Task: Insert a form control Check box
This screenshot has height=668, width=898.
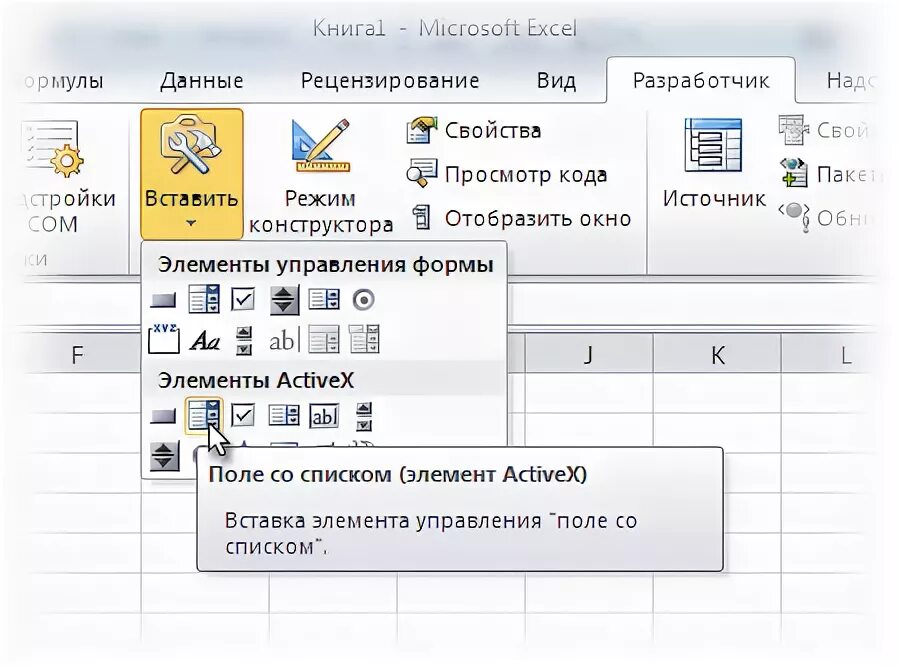Action: click(x=243, y=299)
